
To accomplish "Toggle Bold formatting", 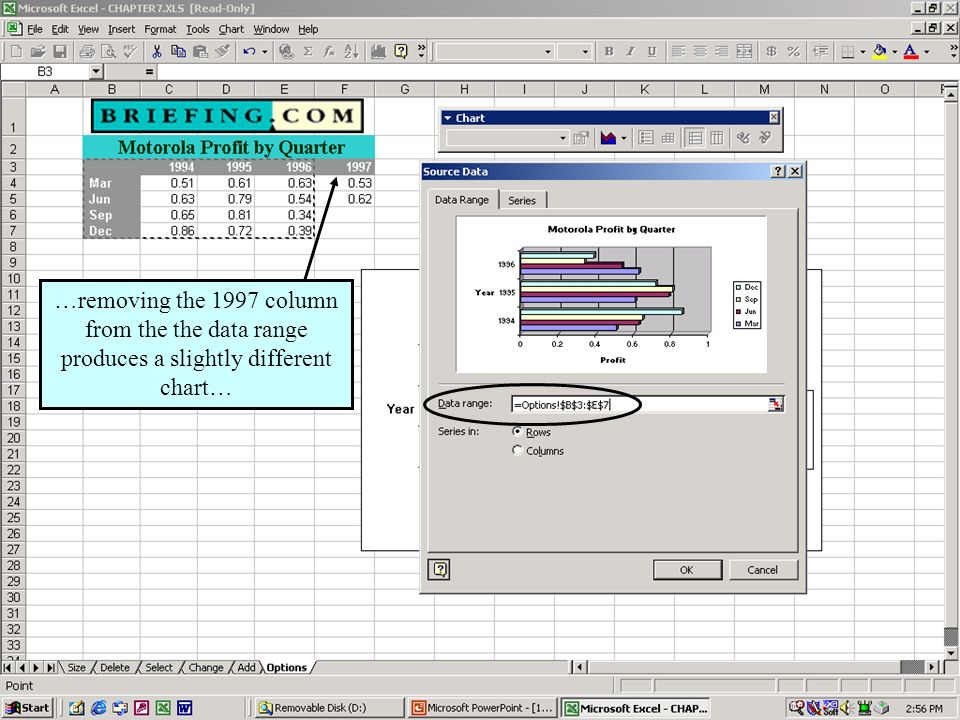I will (x=609, y=51).
